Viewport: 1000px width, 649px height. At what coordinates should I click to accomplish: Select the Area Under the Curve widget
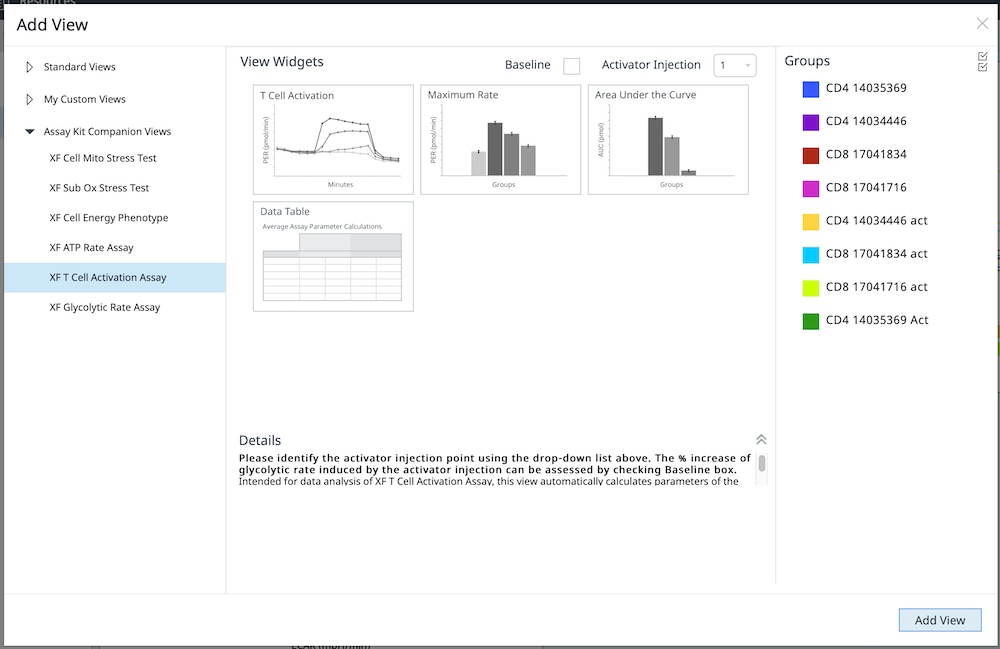668,140
